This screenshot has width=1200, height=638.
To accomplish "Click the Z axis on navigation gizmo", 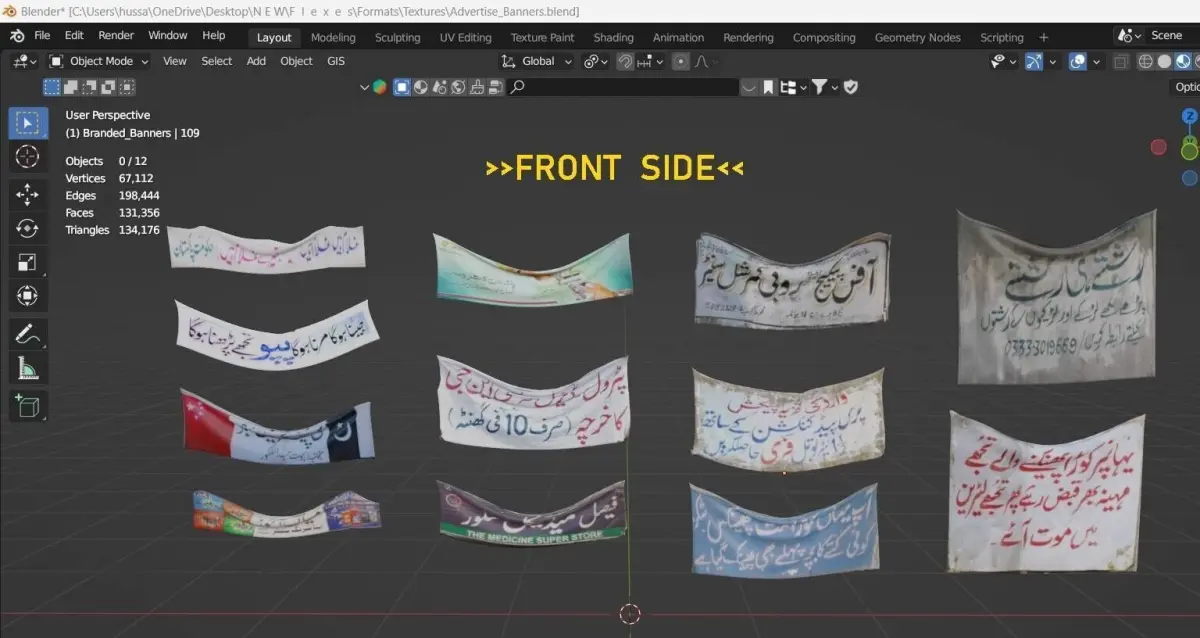I will pos(1189,117).
